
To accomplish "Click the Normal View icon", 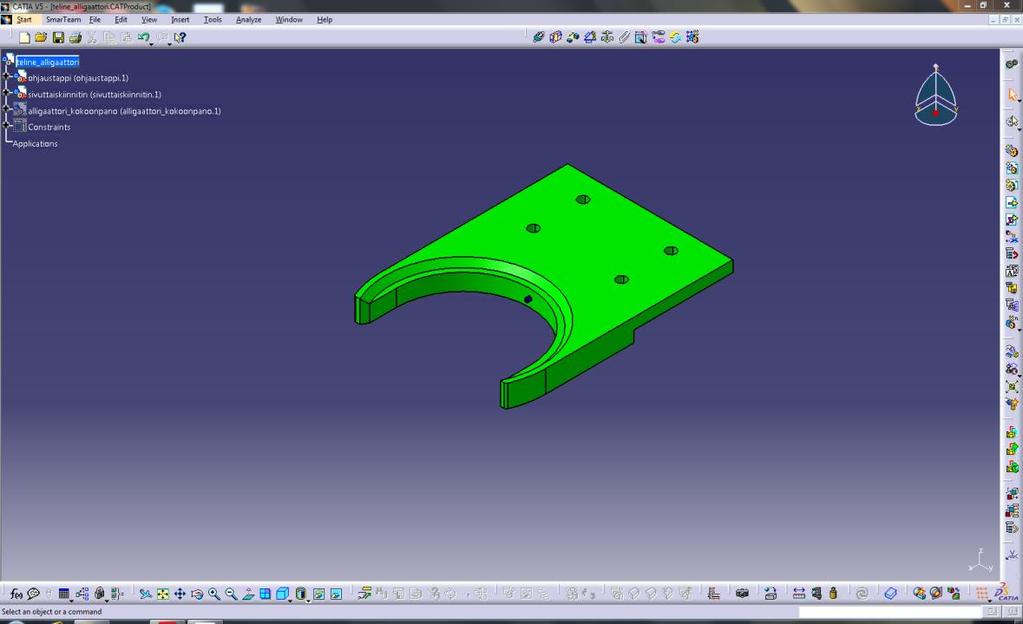I will tap(248, 593).
